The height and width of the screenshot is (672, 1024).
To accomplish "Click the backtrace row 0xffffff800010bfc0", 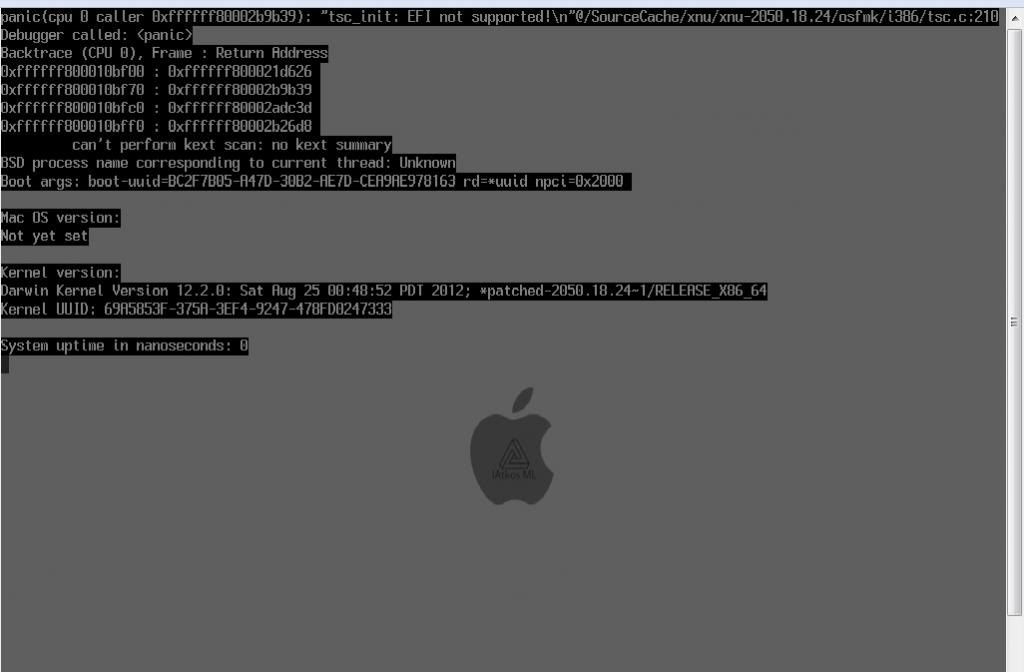I will 156,108.
